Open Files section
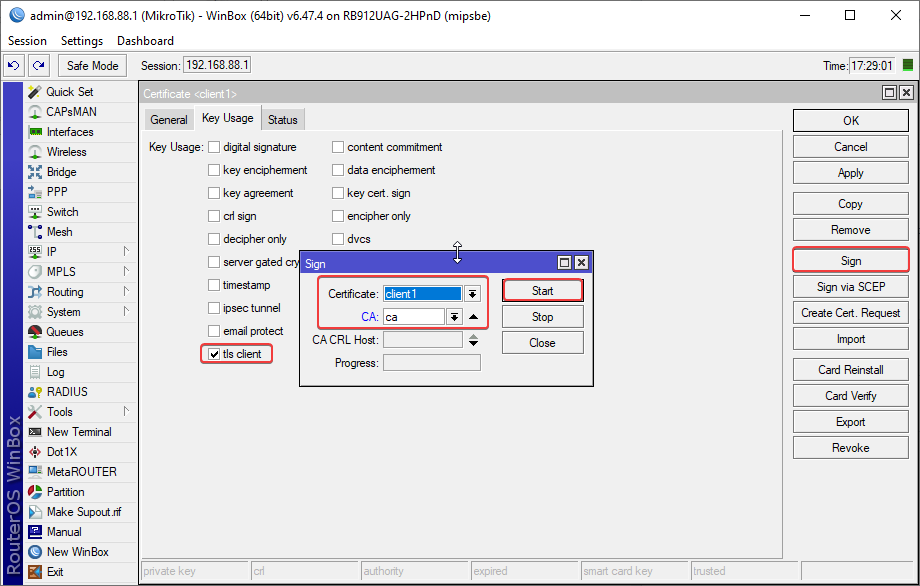This screenshot has width=920, height=586. [x=57, y=352]
